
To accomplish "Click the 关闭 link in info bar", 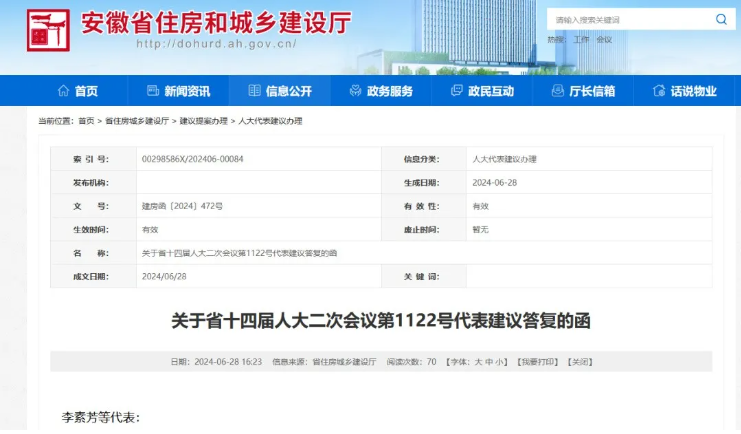I will (580, 361).
